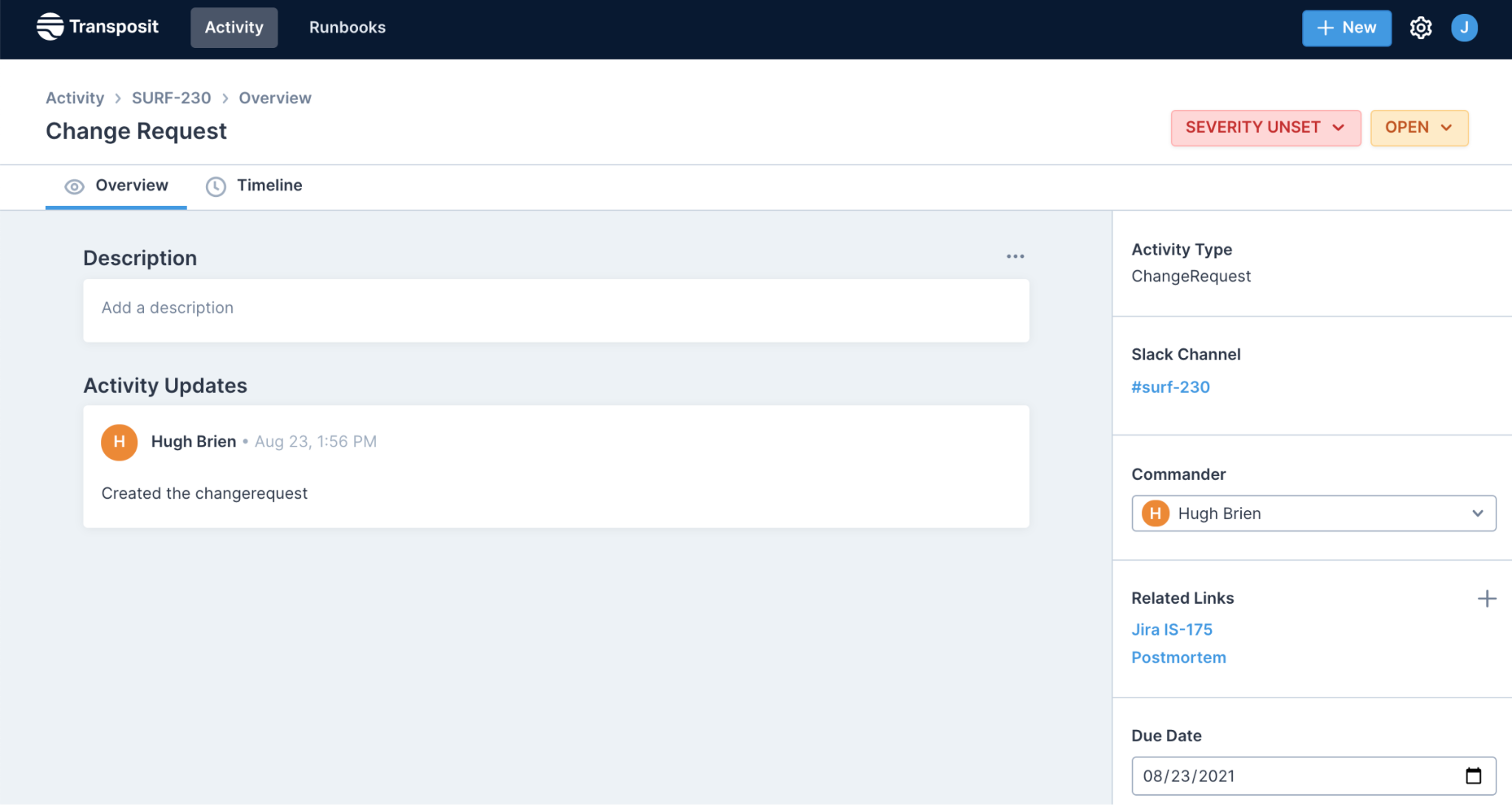Open the Postmortem related link

click(1178, 657)
